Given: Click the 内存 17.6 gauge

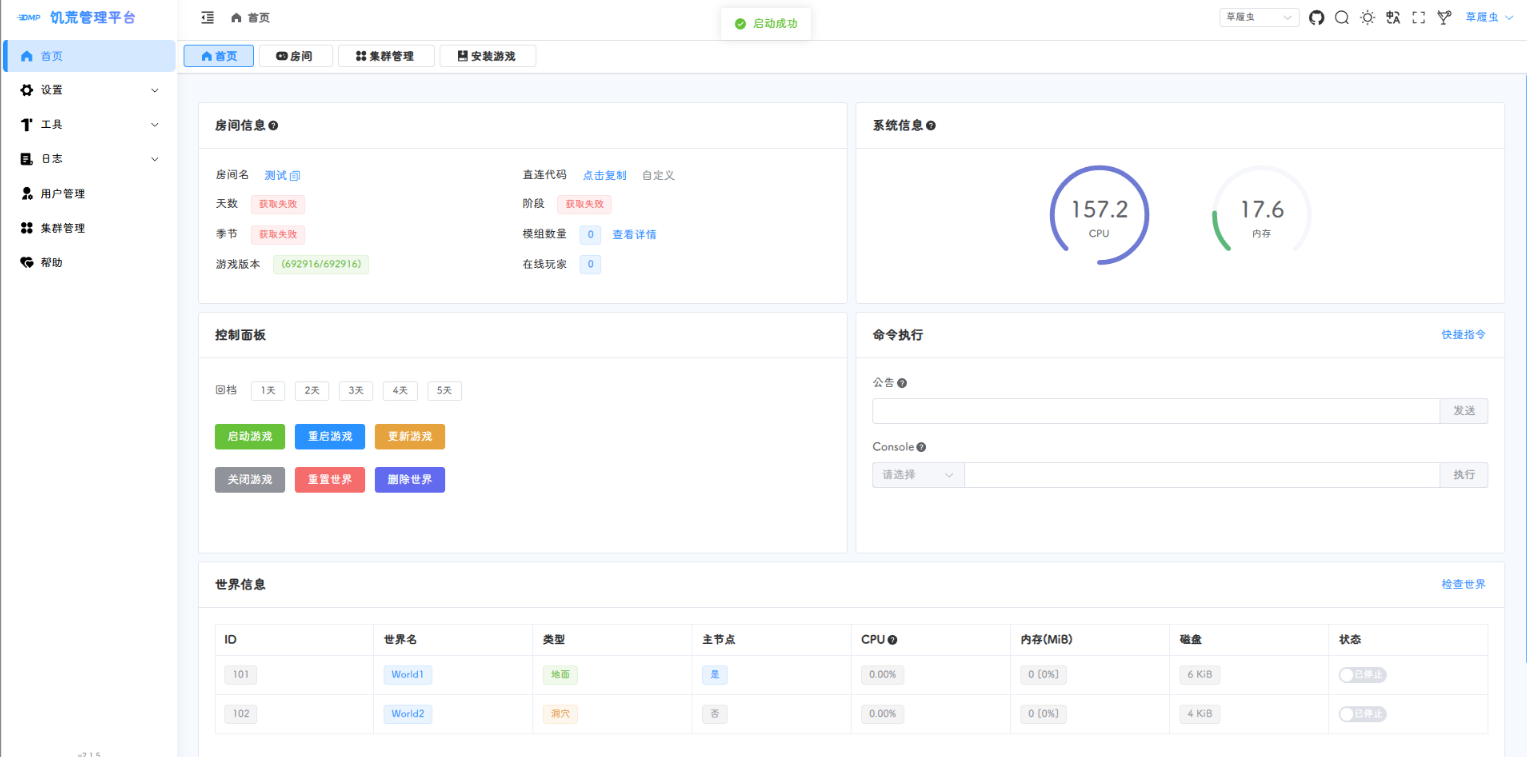Looking at the screenshot, I should click(1262, 215).
